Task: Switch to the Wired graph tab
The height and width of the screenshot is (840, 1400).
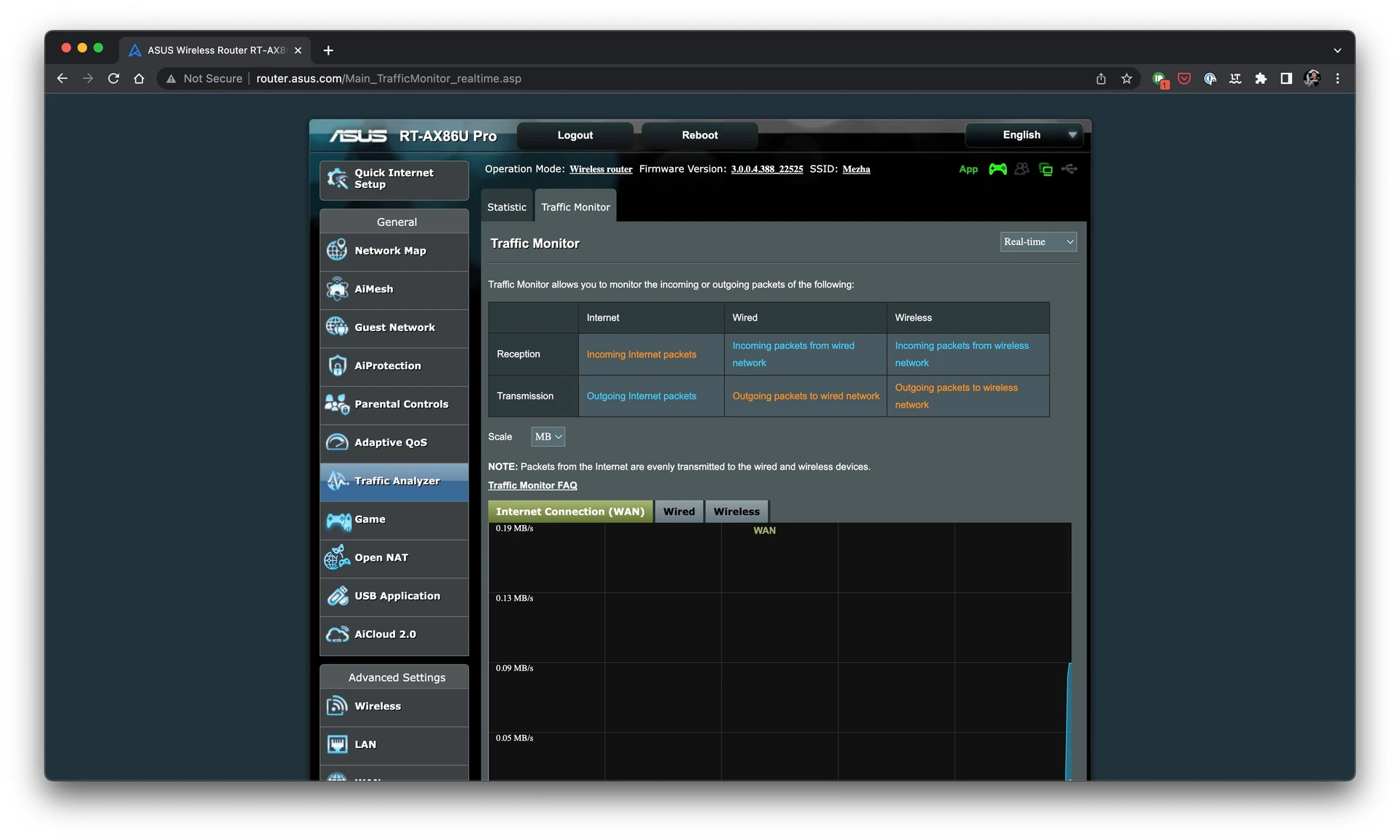Action: coord(679,512)
